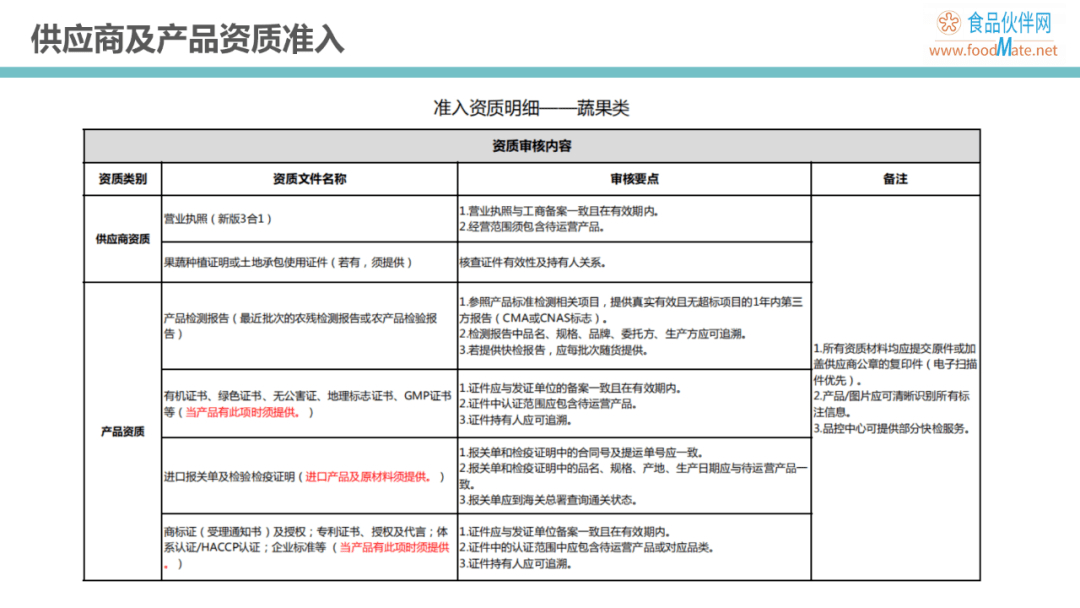Click the 产品检测报告 file name cell
This screenshot has height=608, width=1080.
(309, 326)
